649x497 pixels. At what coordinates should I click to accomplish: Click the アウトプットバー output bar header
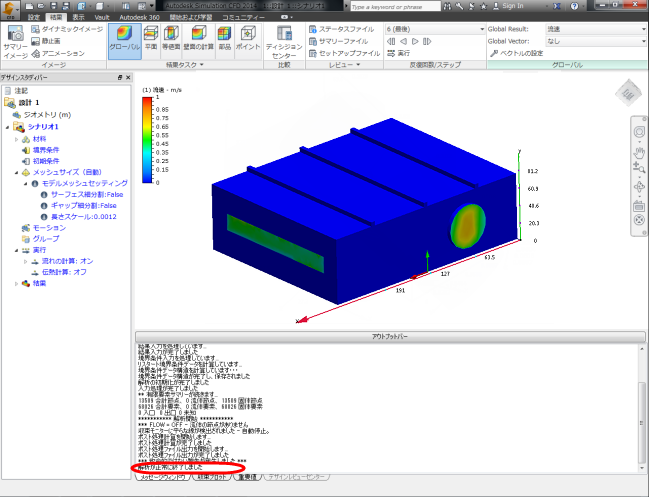(x=390, y=336)
